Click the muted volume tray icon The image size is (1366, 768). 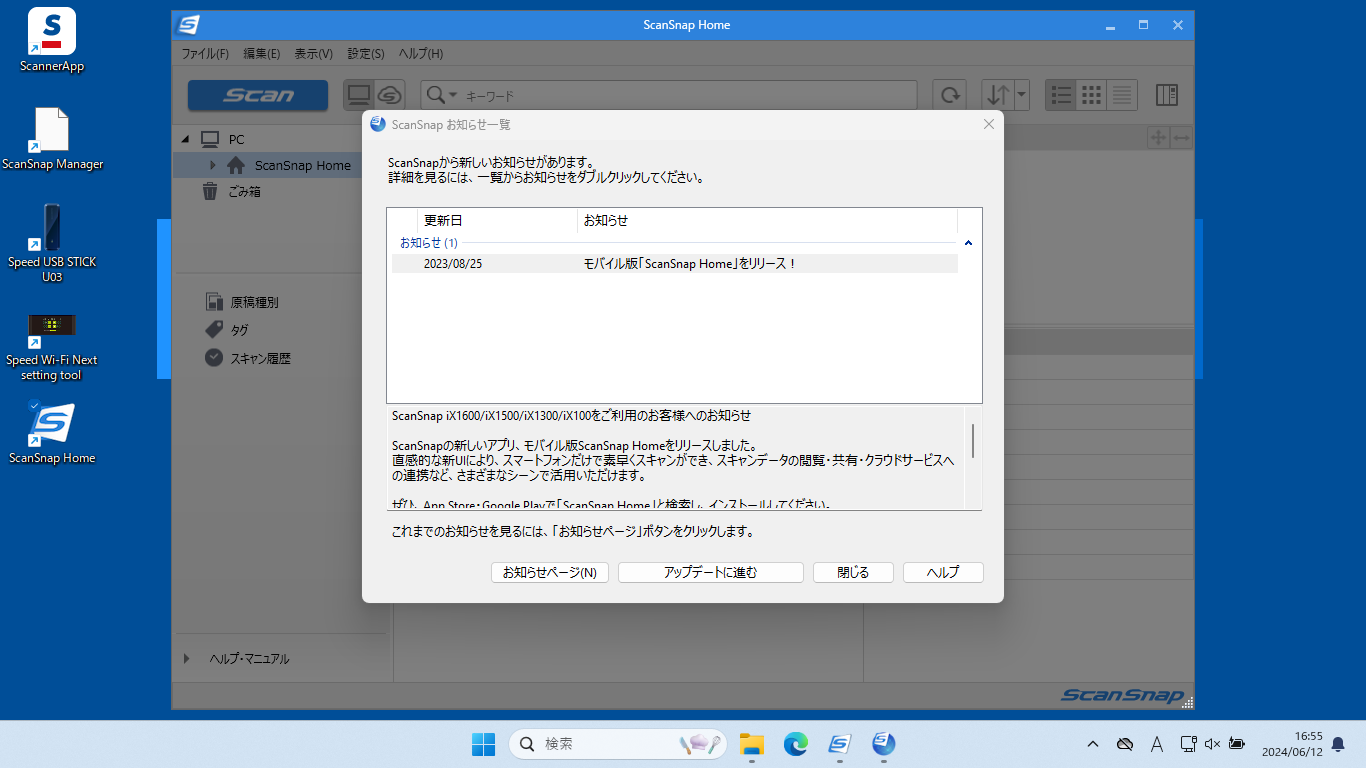1212,744
